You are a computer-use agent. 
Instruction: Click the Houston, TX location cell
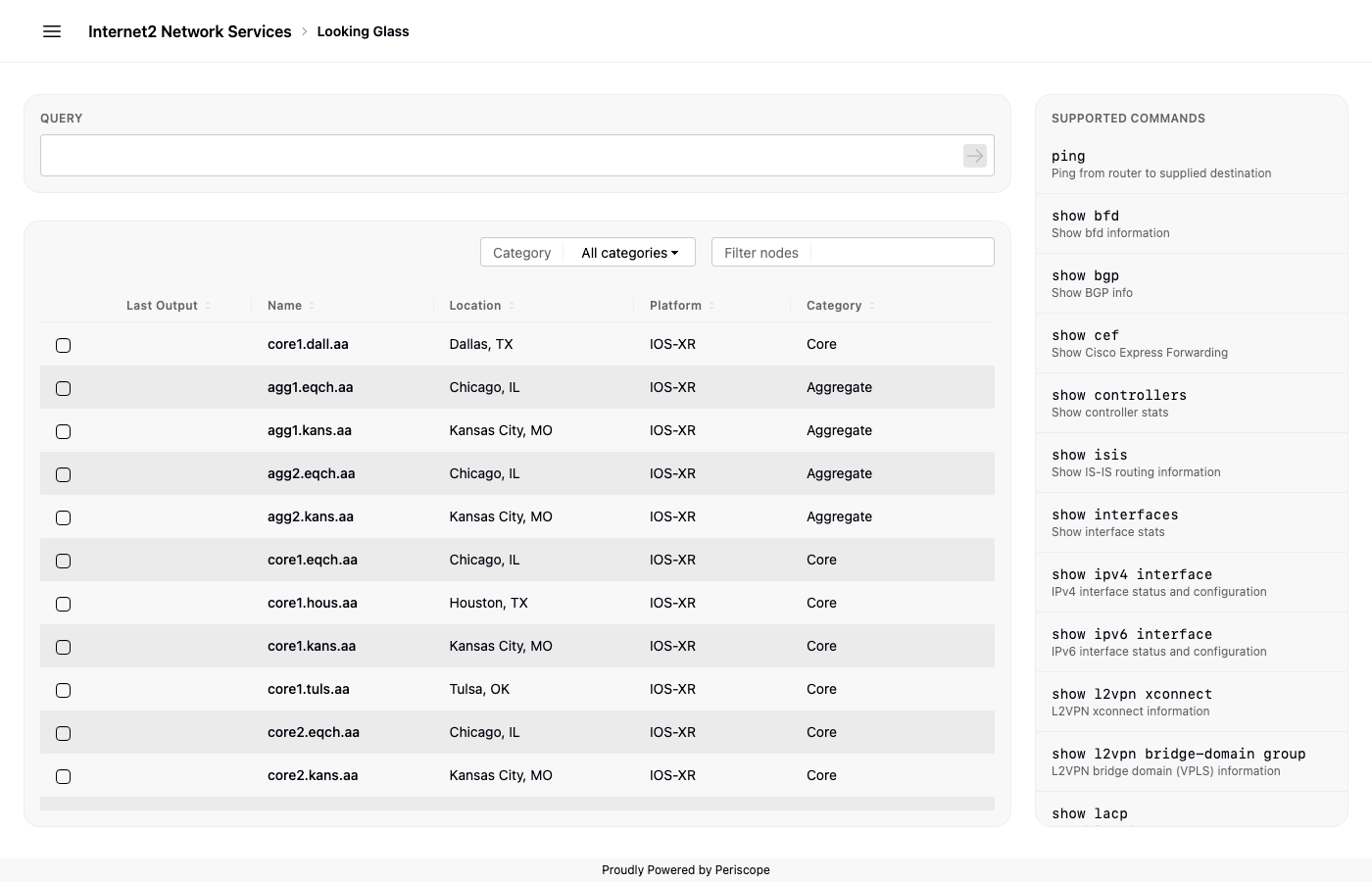(x=488, y=604)
